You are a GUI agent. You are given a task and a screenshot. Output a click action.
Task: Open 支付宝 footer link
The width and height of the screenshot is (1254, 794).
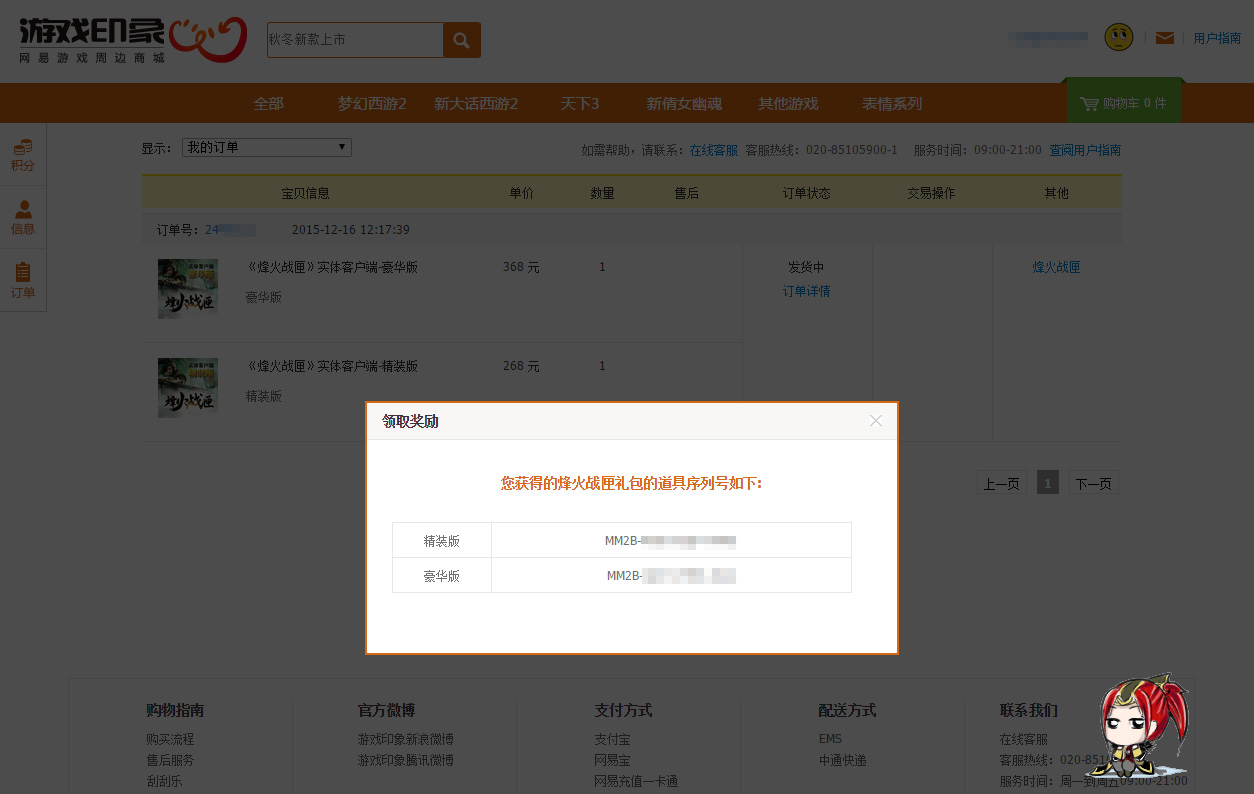612,739
